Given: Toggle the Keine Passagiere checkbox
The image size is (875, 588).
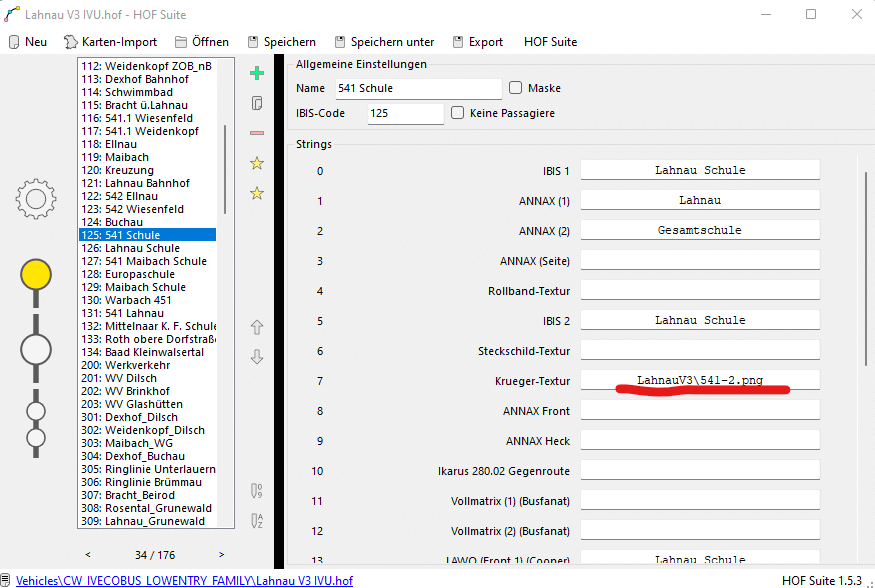Looking at the screenshot, I should click(458, 113).
